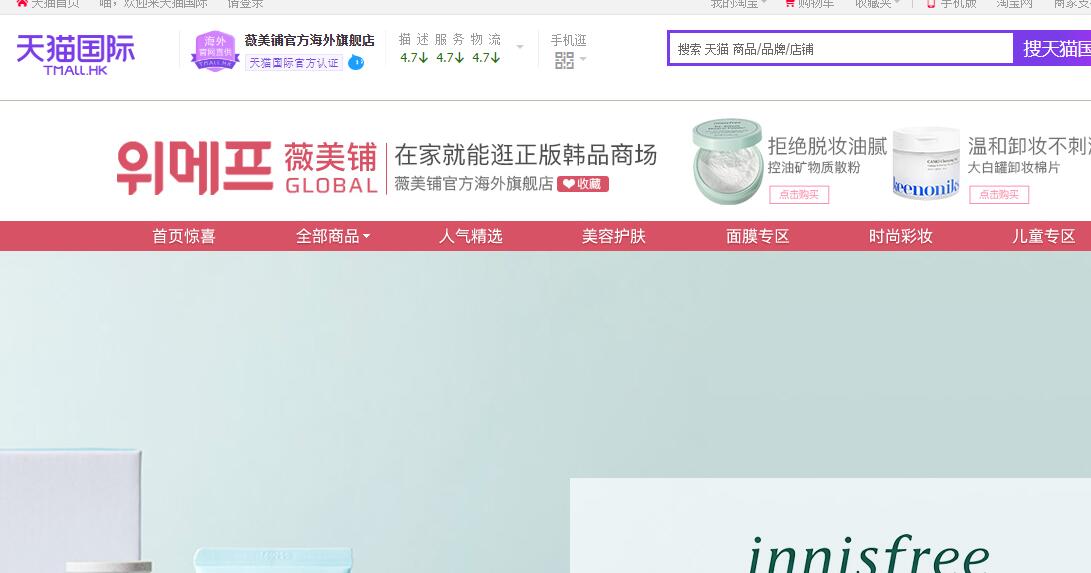Click the 天猫国际官方认证 certification tag
The width and height of the screenshot is (1091, 573).
click(294, 63)
